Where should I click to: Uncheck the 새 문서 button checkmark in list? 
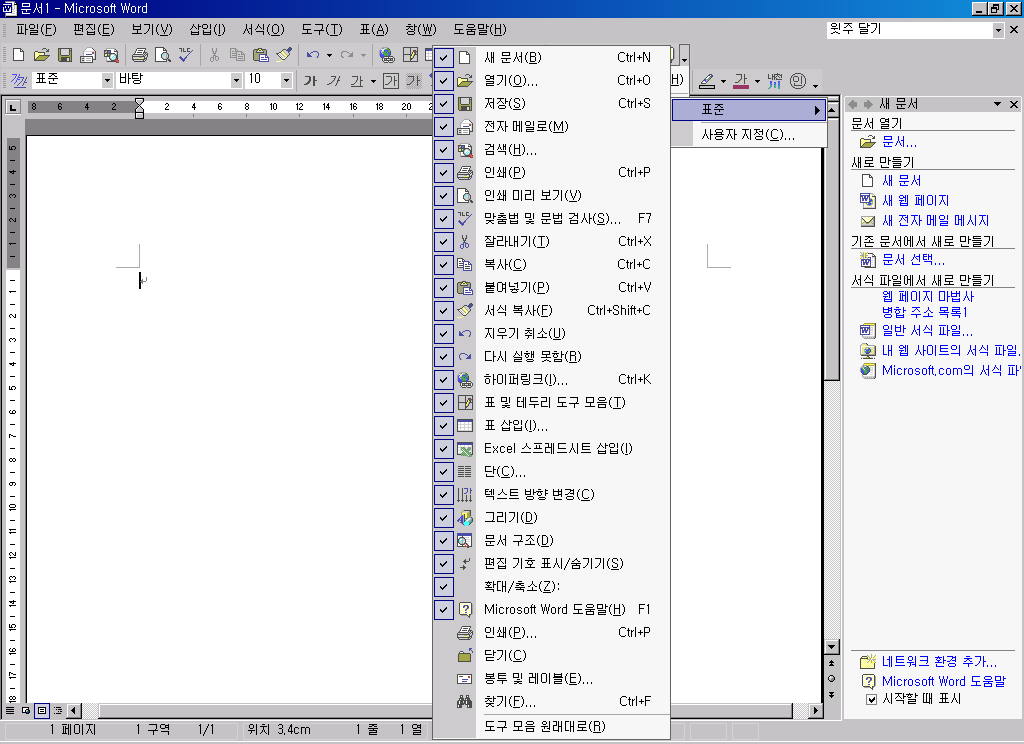pos(444,57)
